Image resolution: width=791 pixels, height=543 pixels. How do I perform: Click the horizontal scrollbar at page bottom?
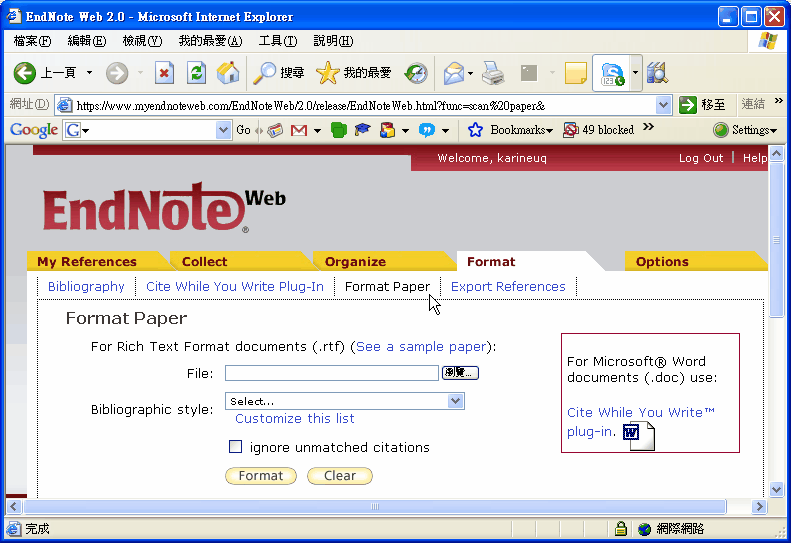point(375,507)
